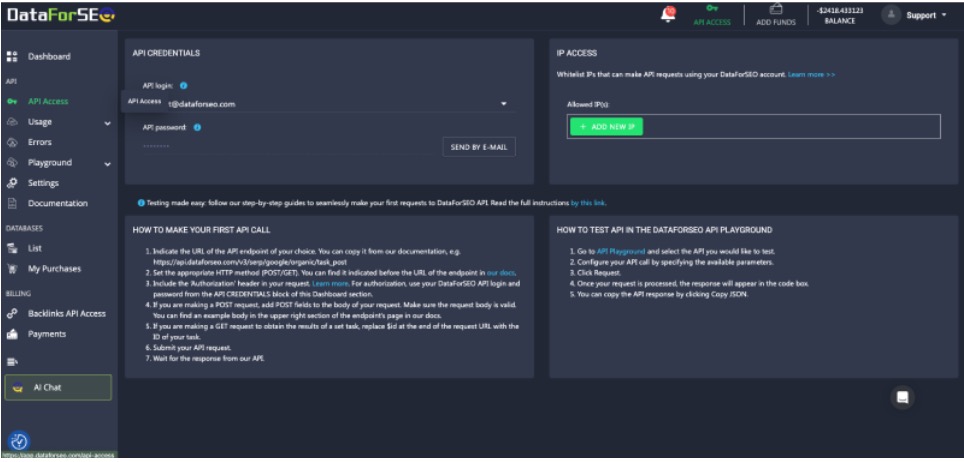964x462 pixels.
Task: Click the Add Funds card icon
Action: pyautogui.click(x=776, y=9)
